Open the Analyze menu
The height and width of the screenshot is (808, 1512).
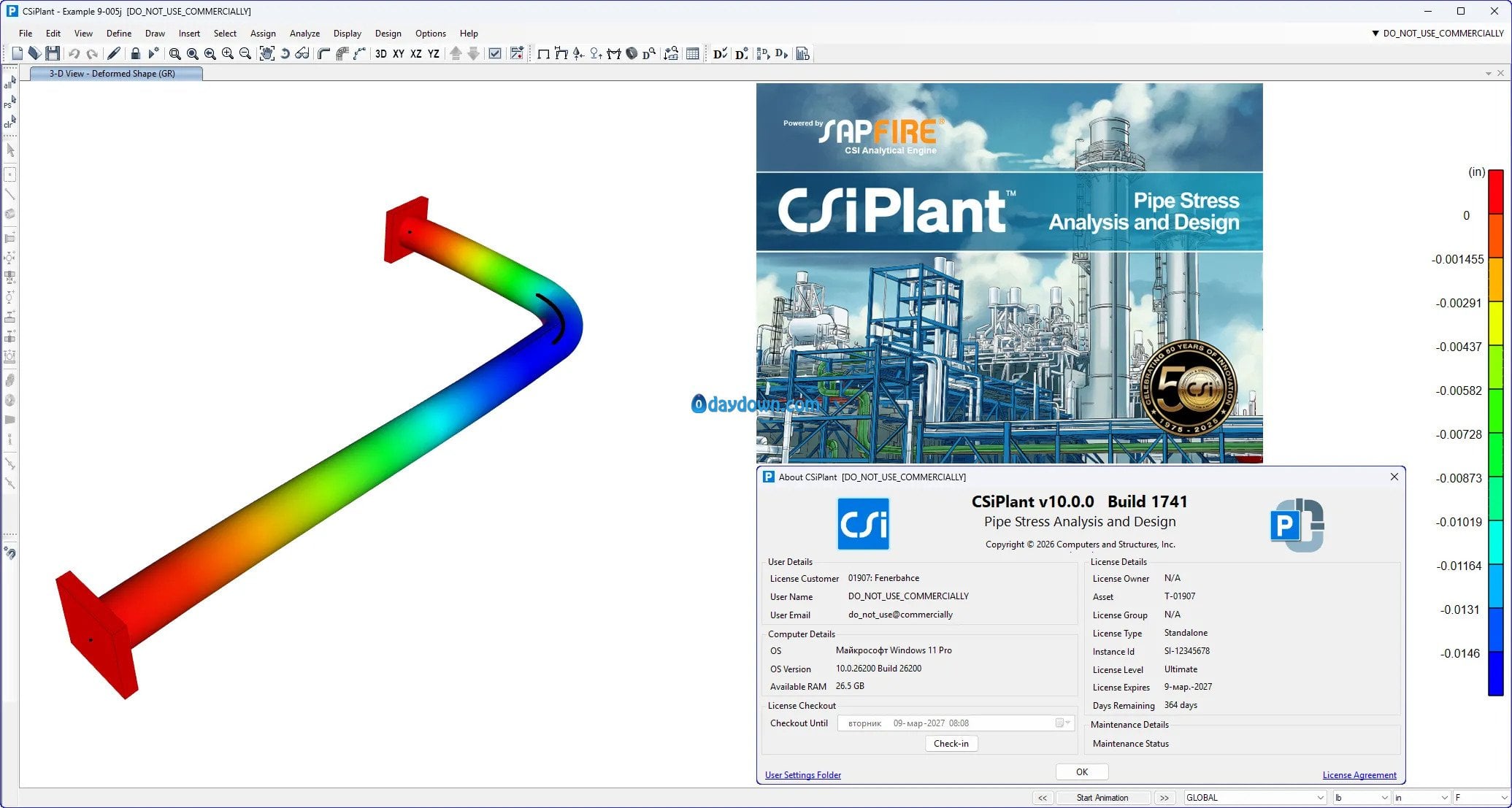pyautogui.click(x=304, y=34)
